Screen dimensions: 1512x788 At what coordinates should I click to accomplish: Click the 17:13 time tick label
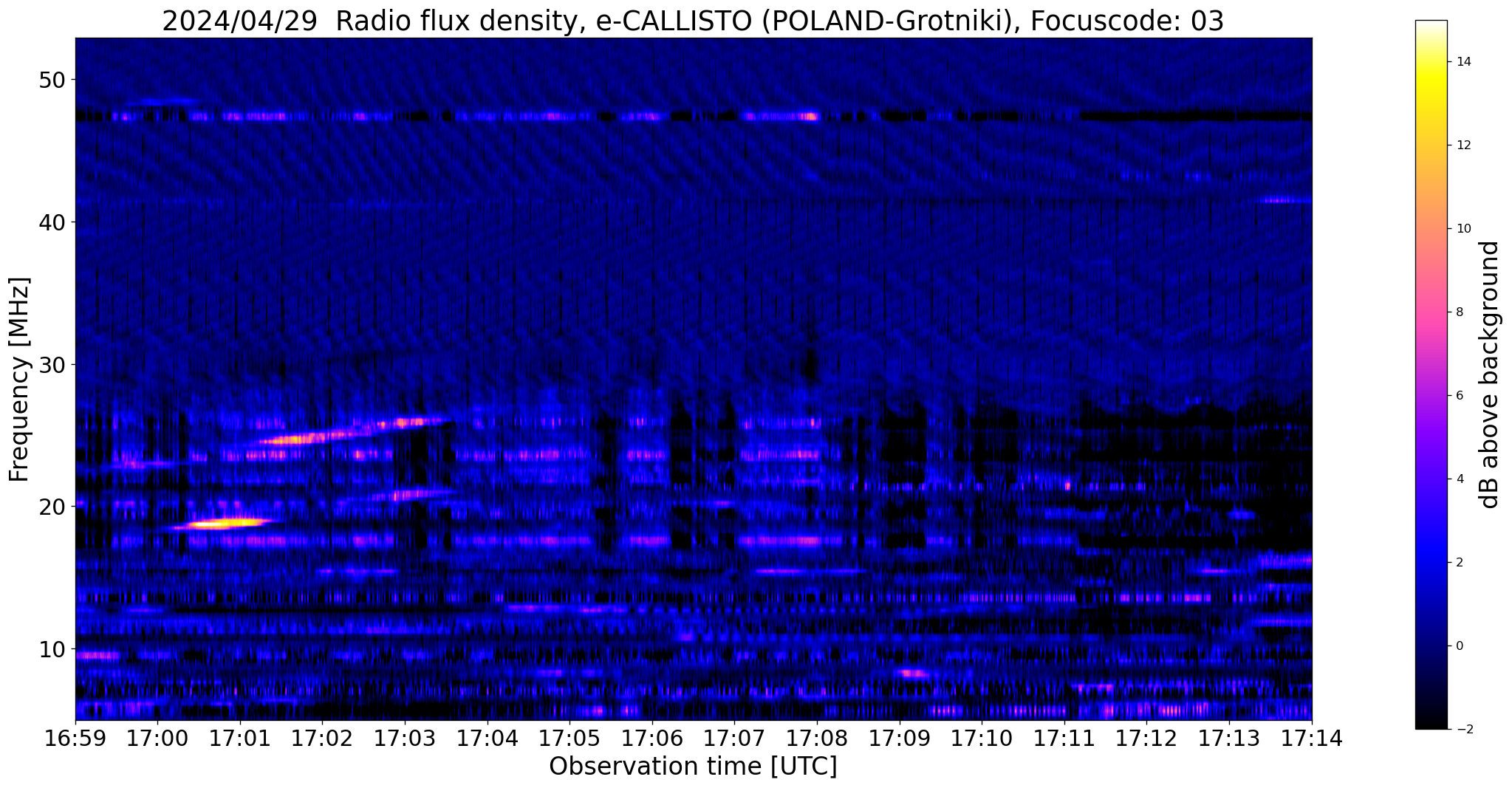tap(1229, 738)
